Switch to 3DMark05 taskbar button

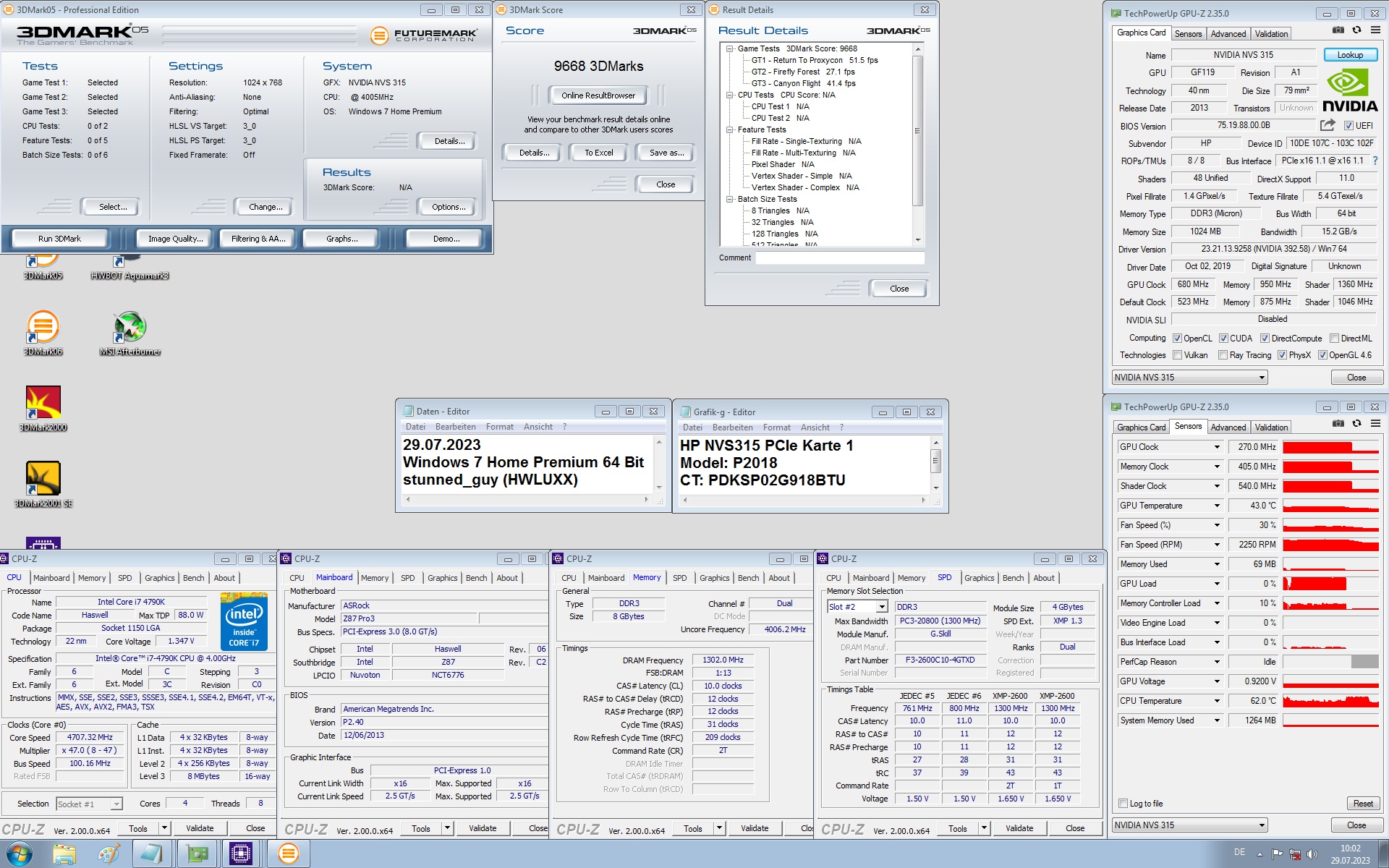288,854
